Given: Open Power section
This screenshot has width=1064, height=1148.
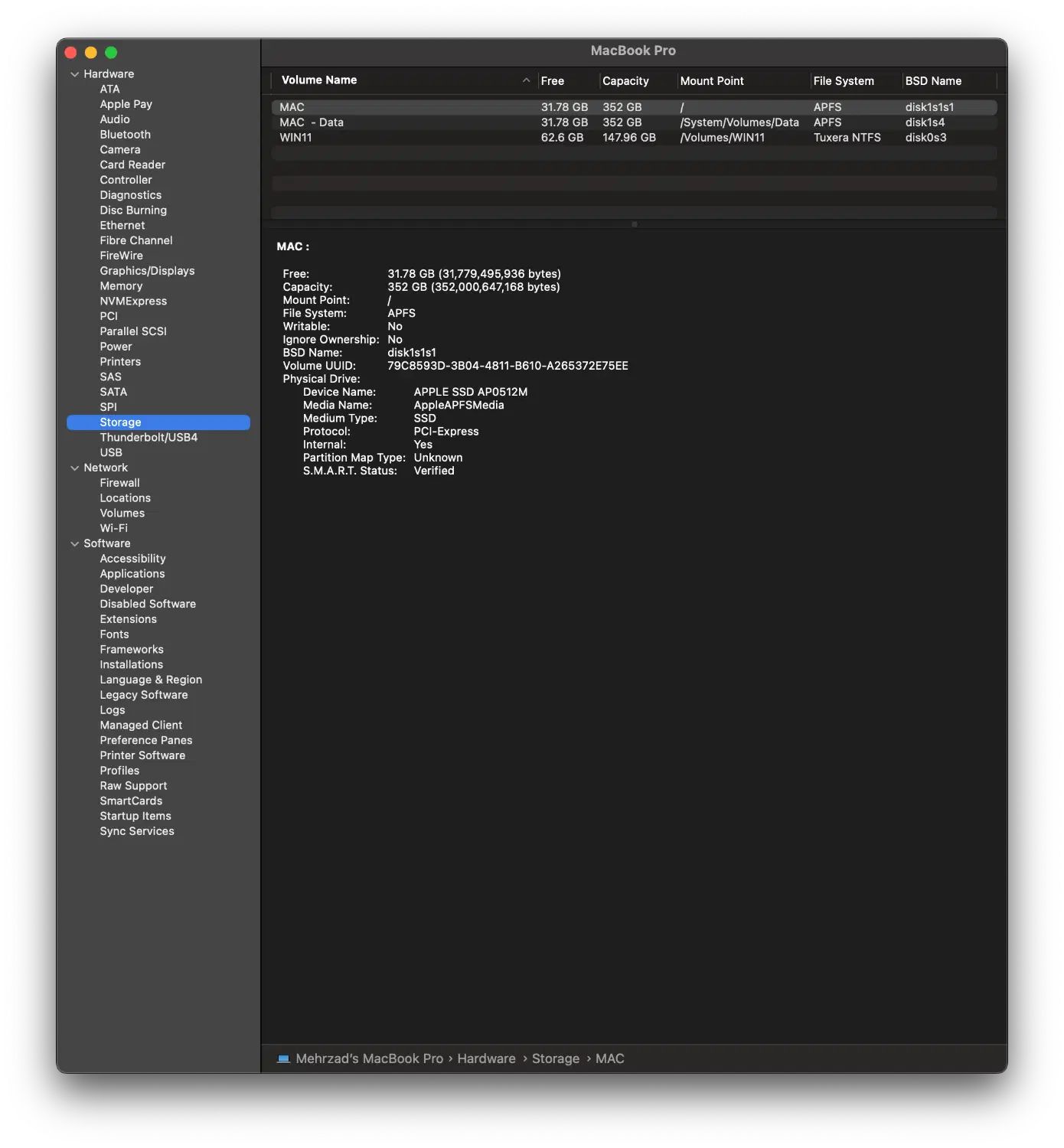Looking at the screenshot, I should coord(116,347).
